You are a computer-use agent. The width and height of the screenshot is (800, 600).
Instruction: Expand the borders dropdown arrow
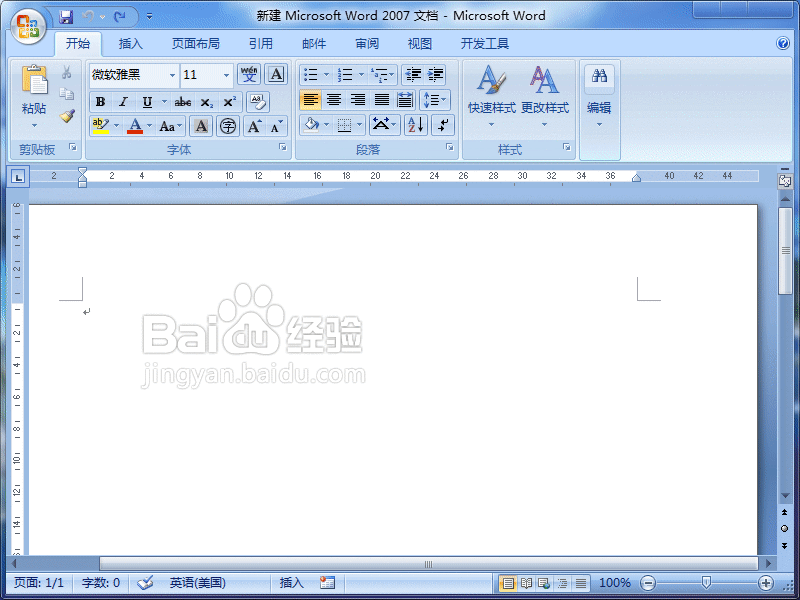(360, 125)
